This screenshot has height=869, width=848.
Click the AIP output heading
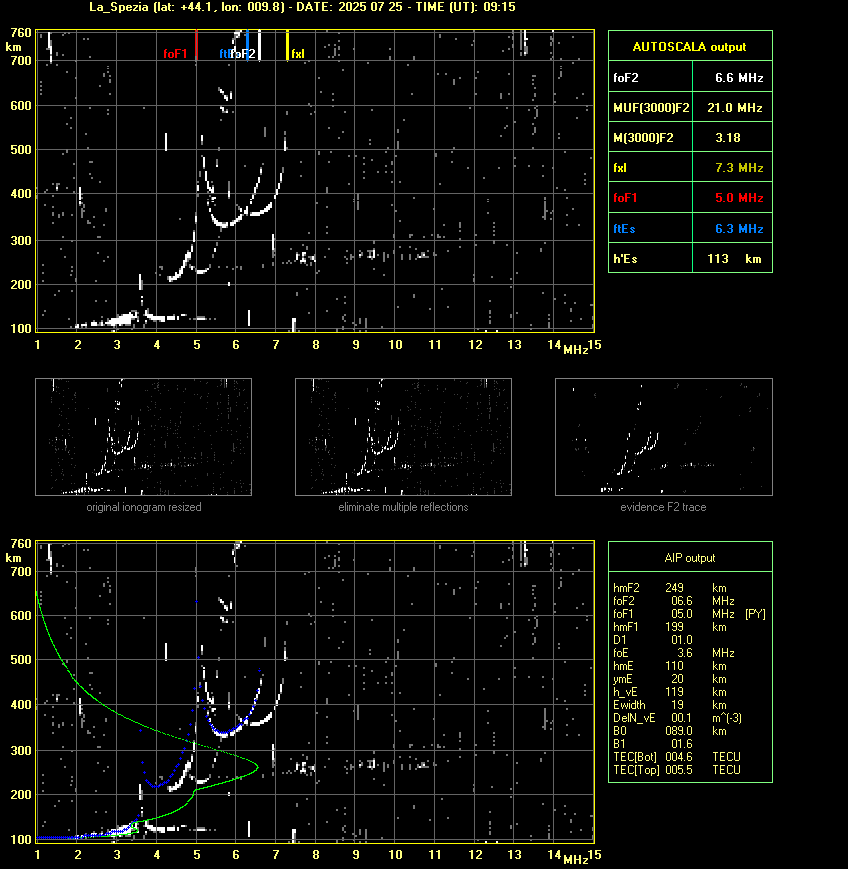(689, 558)
